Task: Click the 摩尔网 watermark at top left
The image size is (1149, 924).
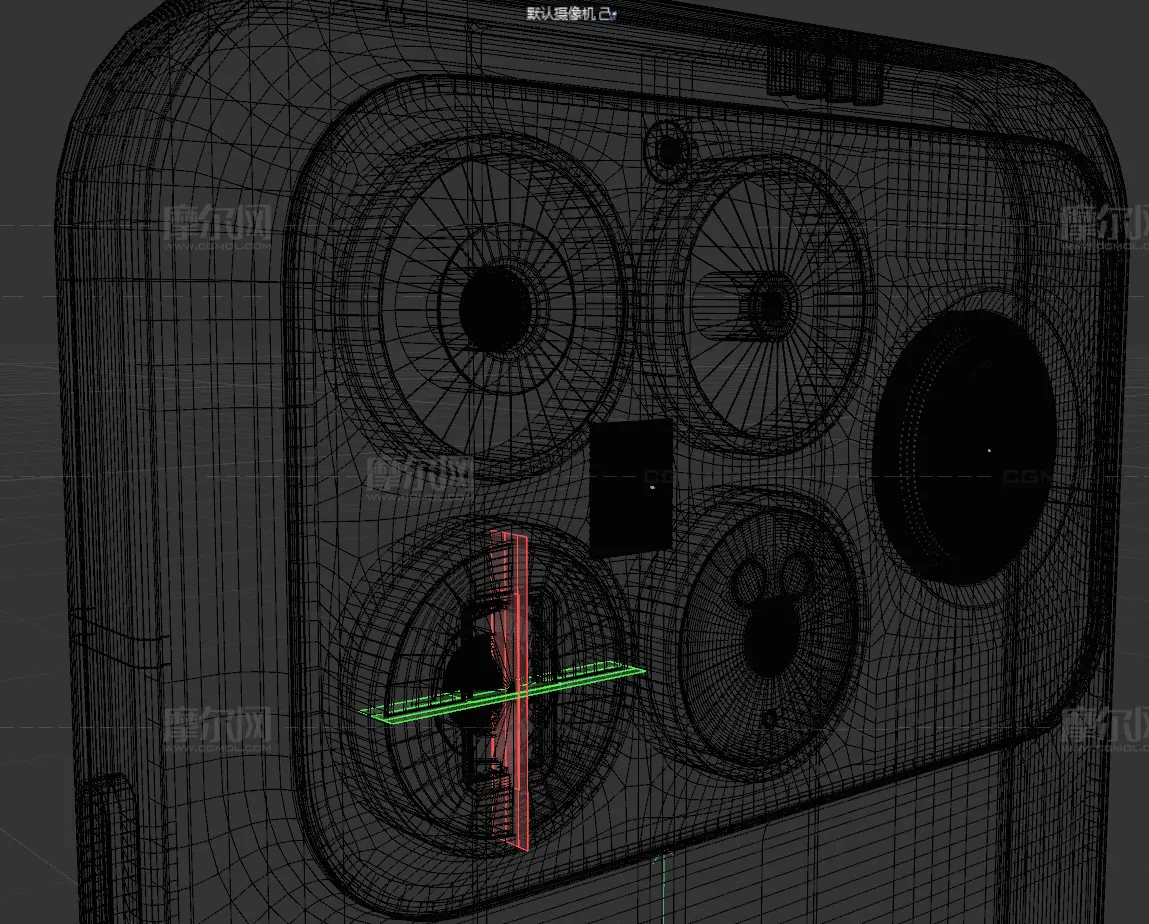Action: tap(218, 227)
